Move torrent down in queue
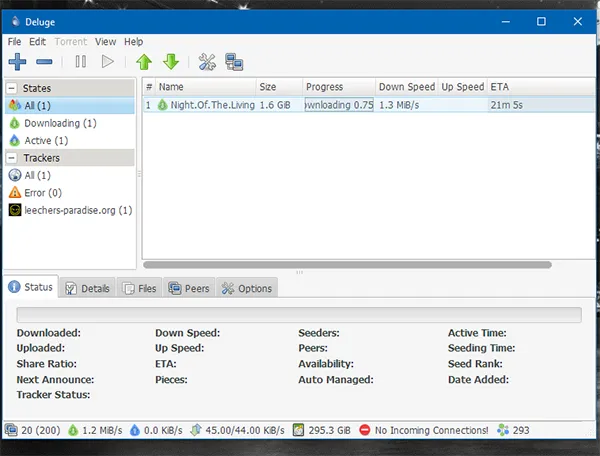The image size is (600, 456). point(170,62)
